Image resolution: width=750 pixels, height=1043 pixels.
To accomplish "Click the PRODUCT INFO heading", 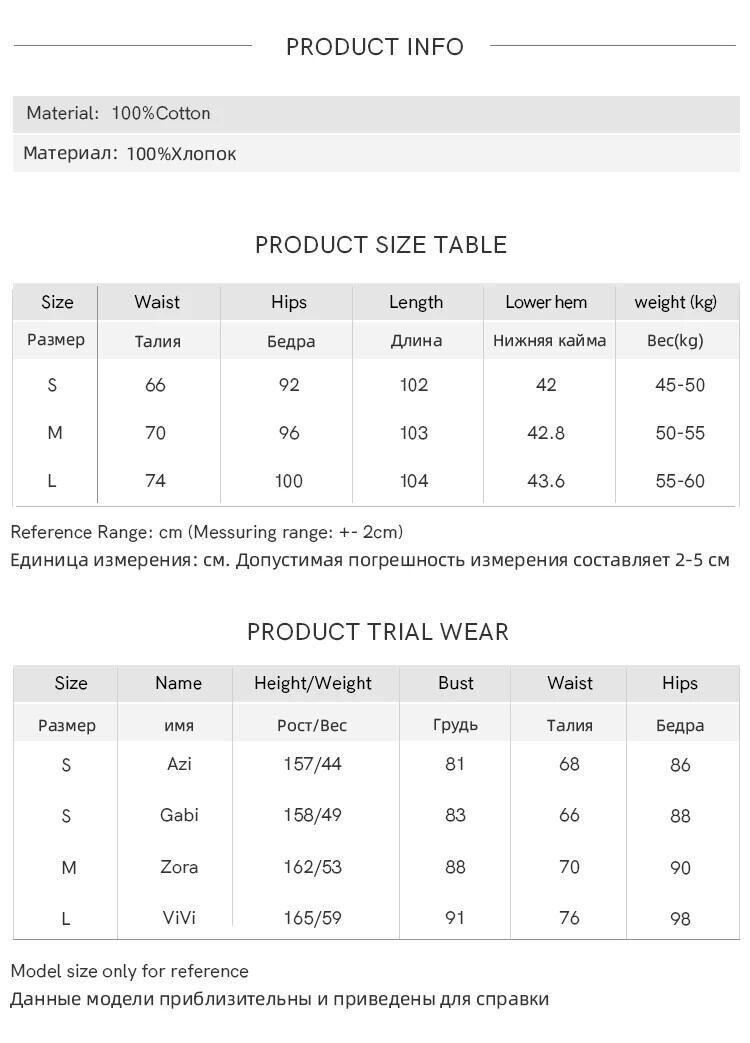I will pyautogui.click(x=375, y=47).
